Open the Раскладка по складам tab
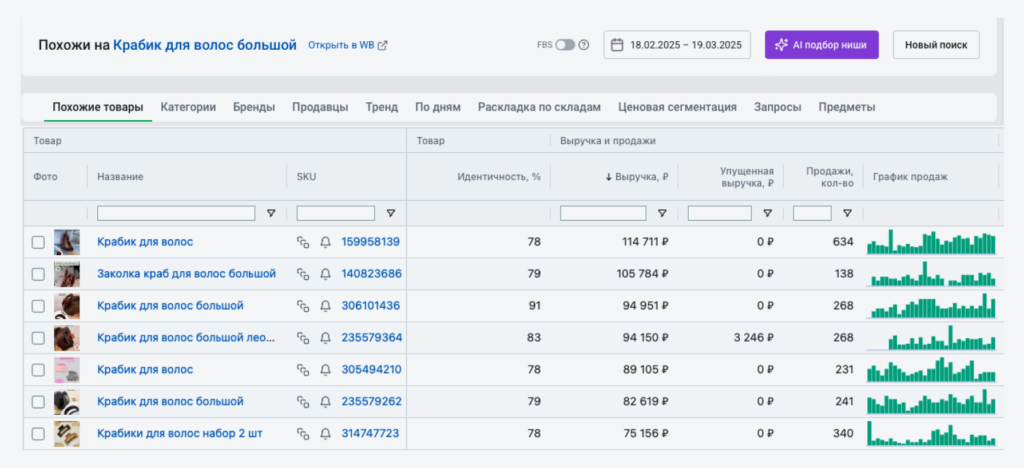Image resolution: width=1024 pixels, height=468 pixels. [539, 107]
